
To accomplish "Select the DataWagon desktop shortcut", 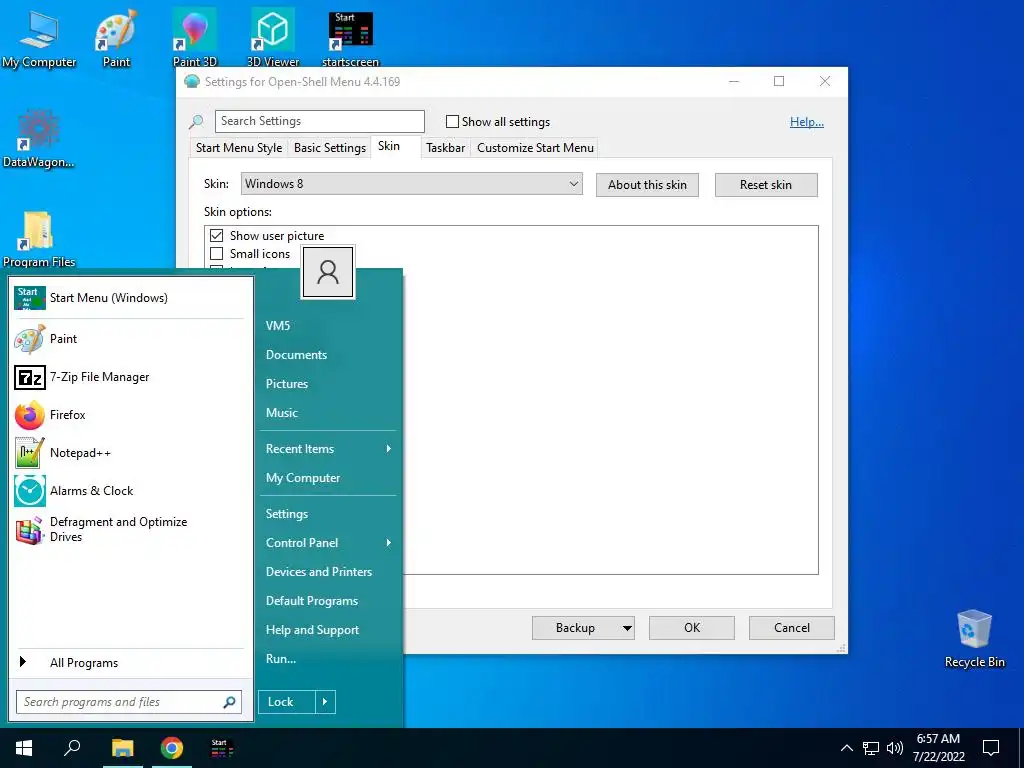I will pos(39,138).
